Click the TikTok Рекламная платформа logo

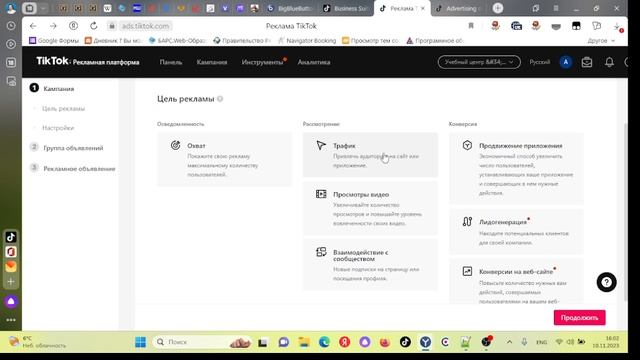click(88, 62)
